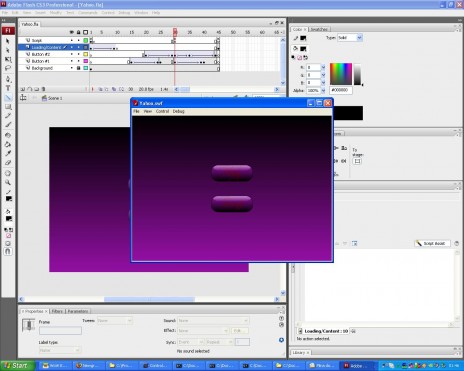Open the B value dropdown arrow
The image size is (464, 371).
coord(323,83)
